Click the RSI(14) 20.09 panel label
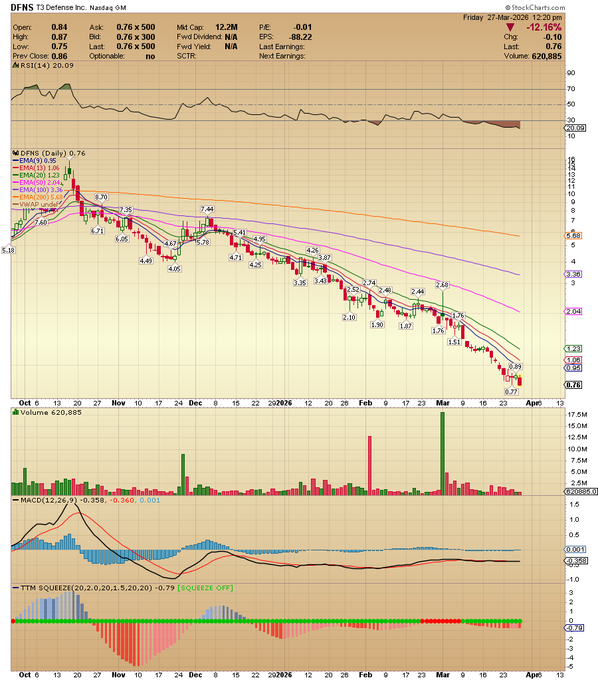Screen dimensions: 598x680 [47, 65]
